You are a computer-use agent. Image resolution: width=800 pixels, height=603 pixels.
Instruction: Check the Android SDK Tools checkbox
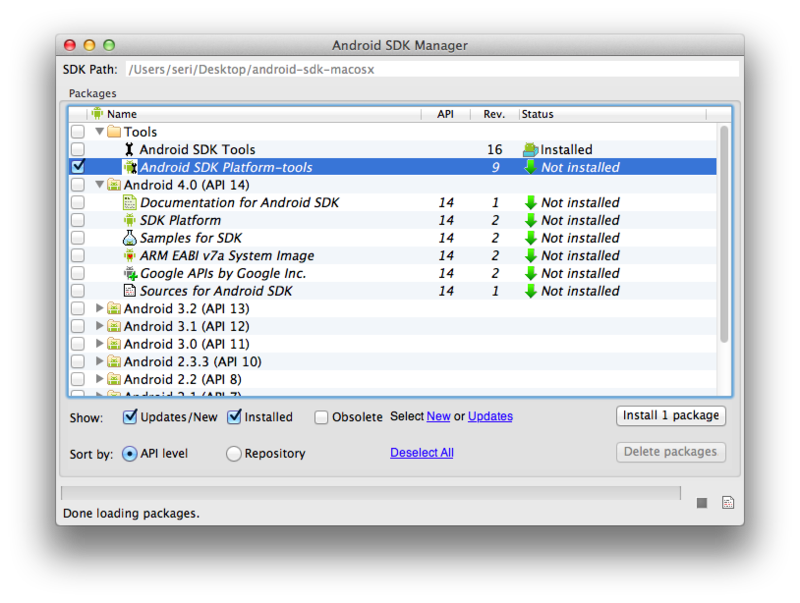pos(78,149)
